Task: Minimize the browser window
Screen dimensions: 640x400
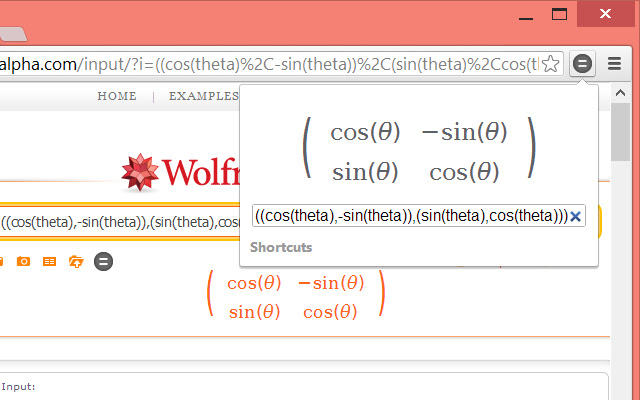Action: (526, 16)
